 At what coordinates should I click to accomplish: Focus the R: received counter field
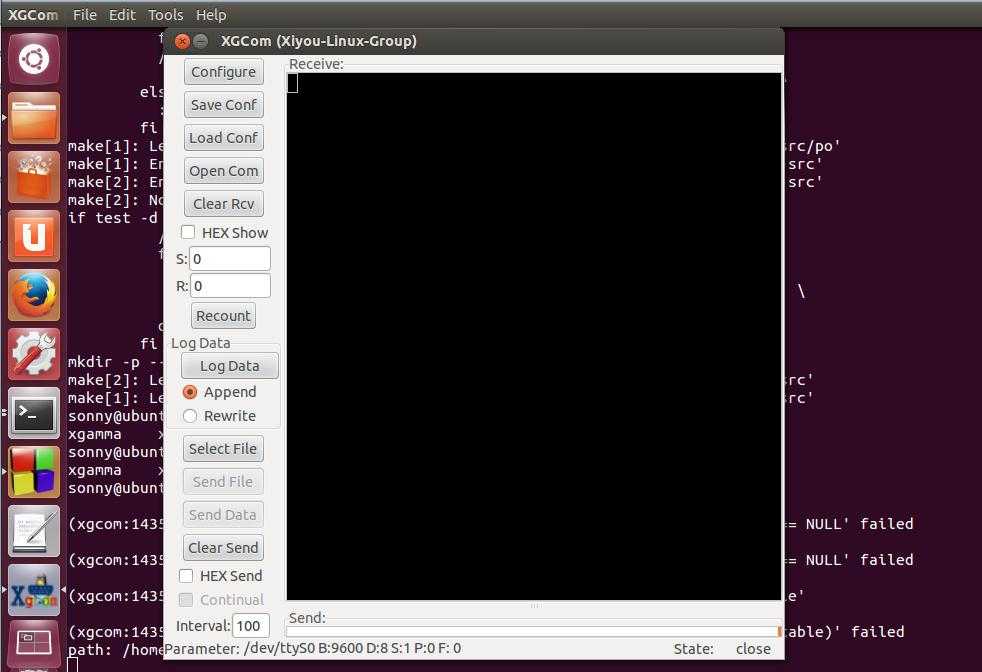tap(230, 286)
